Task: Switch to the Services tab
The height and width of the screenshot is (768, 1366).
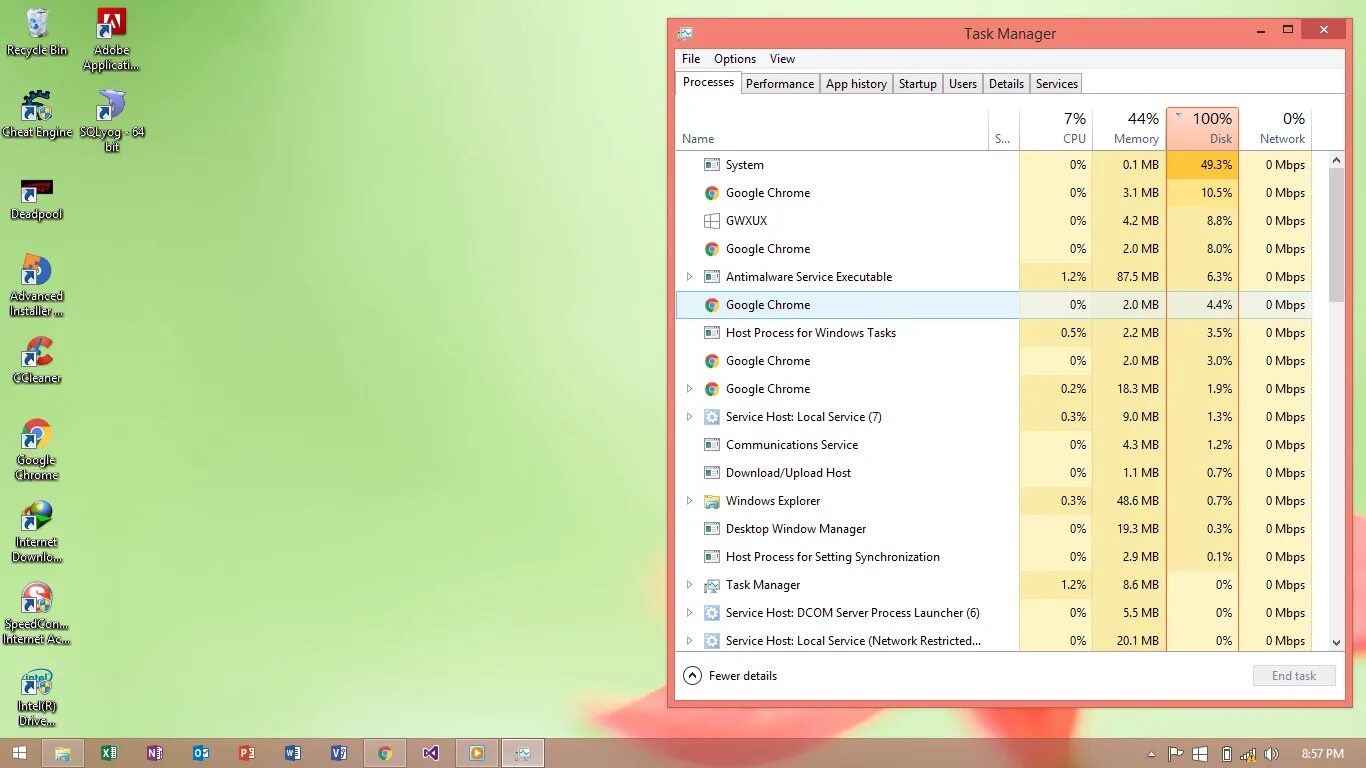Action: point(1057,84)
